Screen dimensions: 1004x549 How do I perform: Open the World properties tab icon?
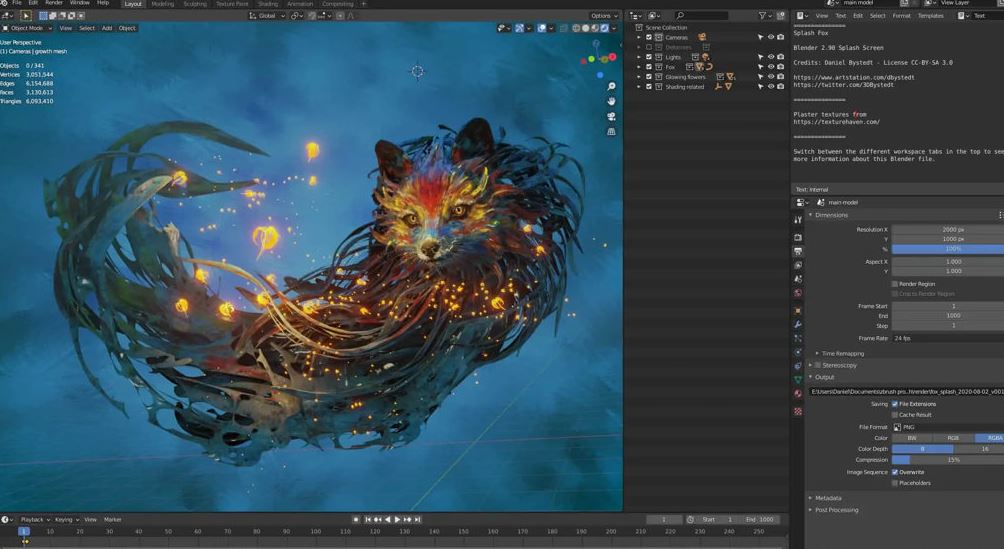tap(798, 293)
